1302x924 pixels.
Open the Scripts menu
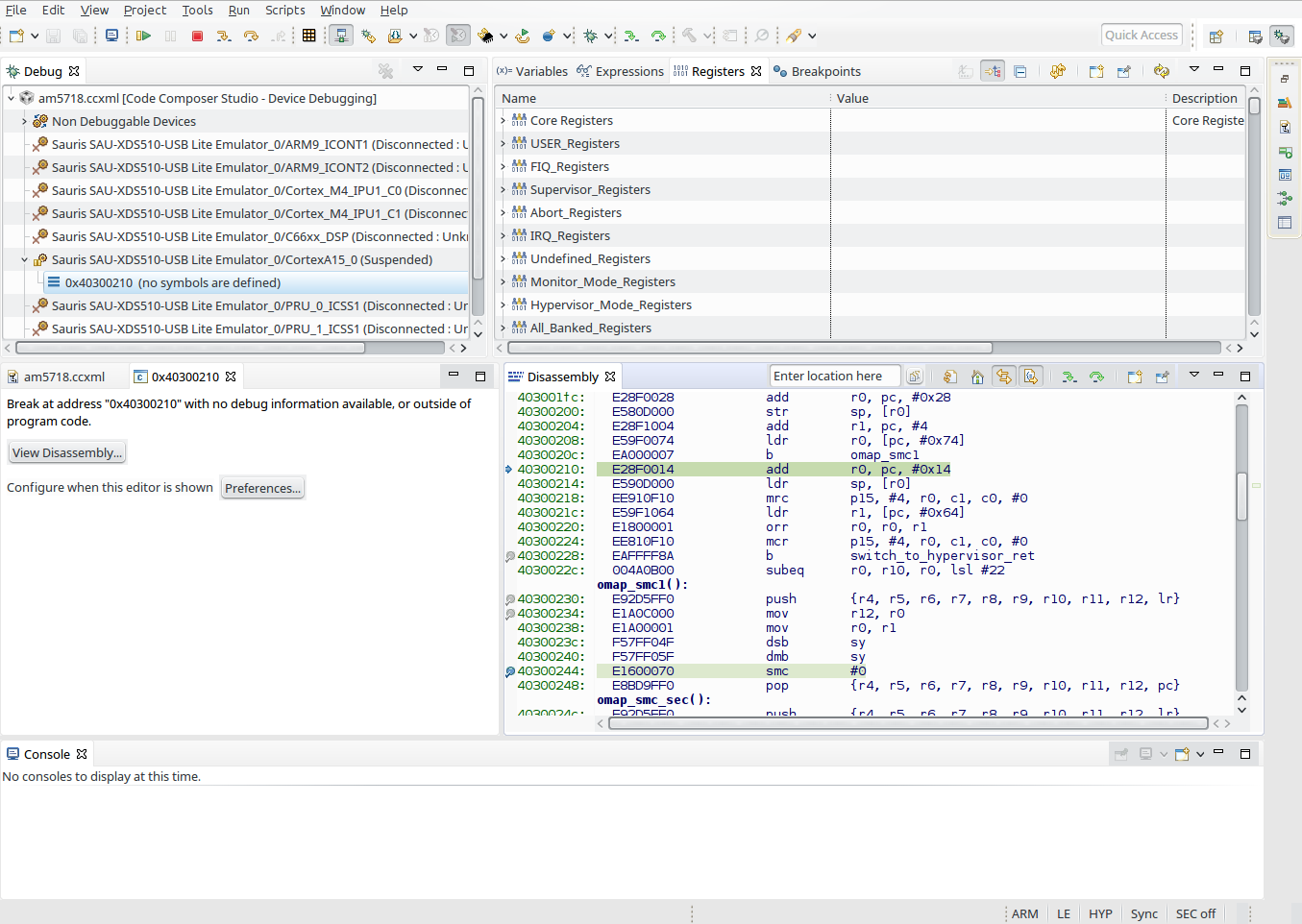click(x=284, y=10)
